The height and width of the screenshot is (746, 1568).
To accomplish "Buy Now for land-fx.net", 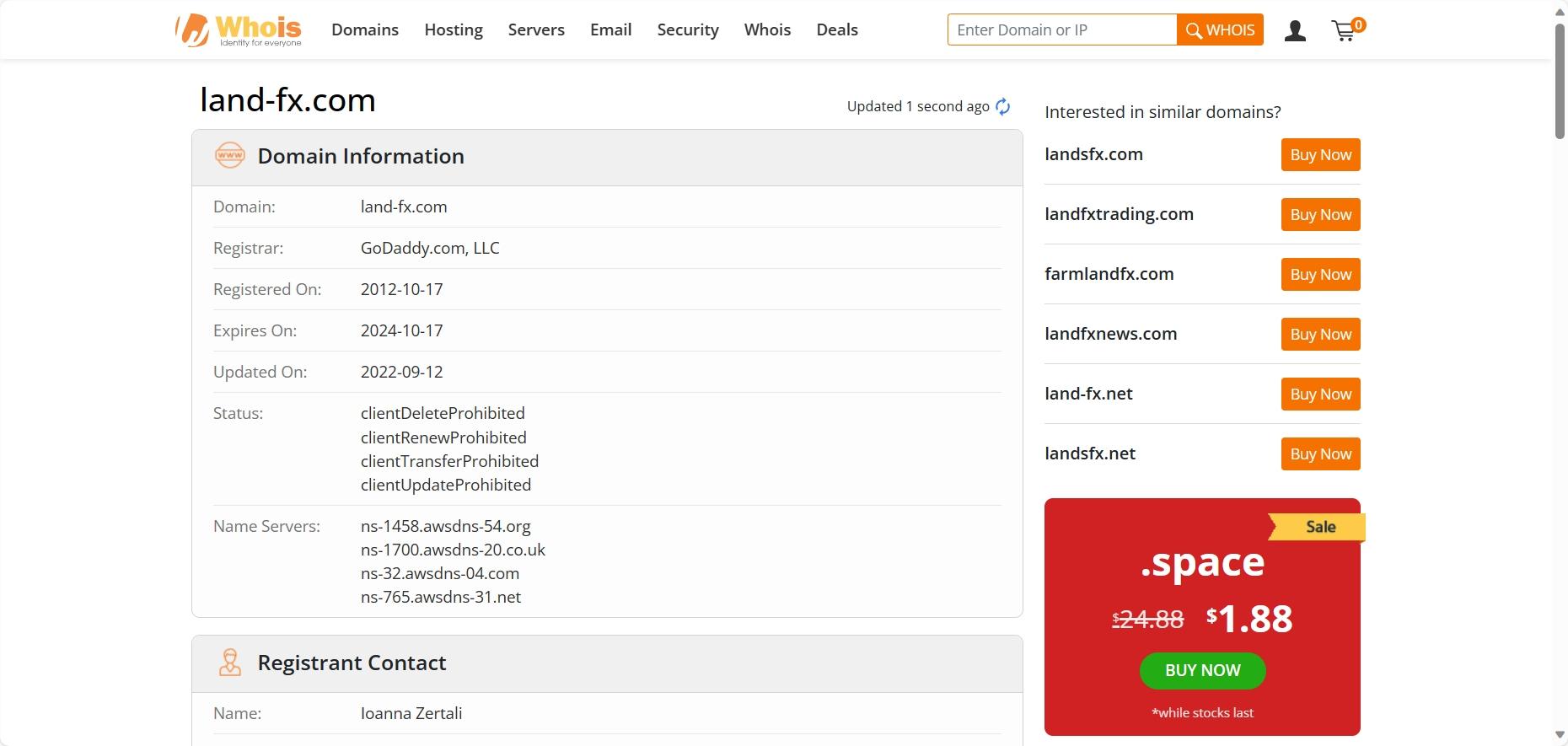I will click(x=1321, y=394).
